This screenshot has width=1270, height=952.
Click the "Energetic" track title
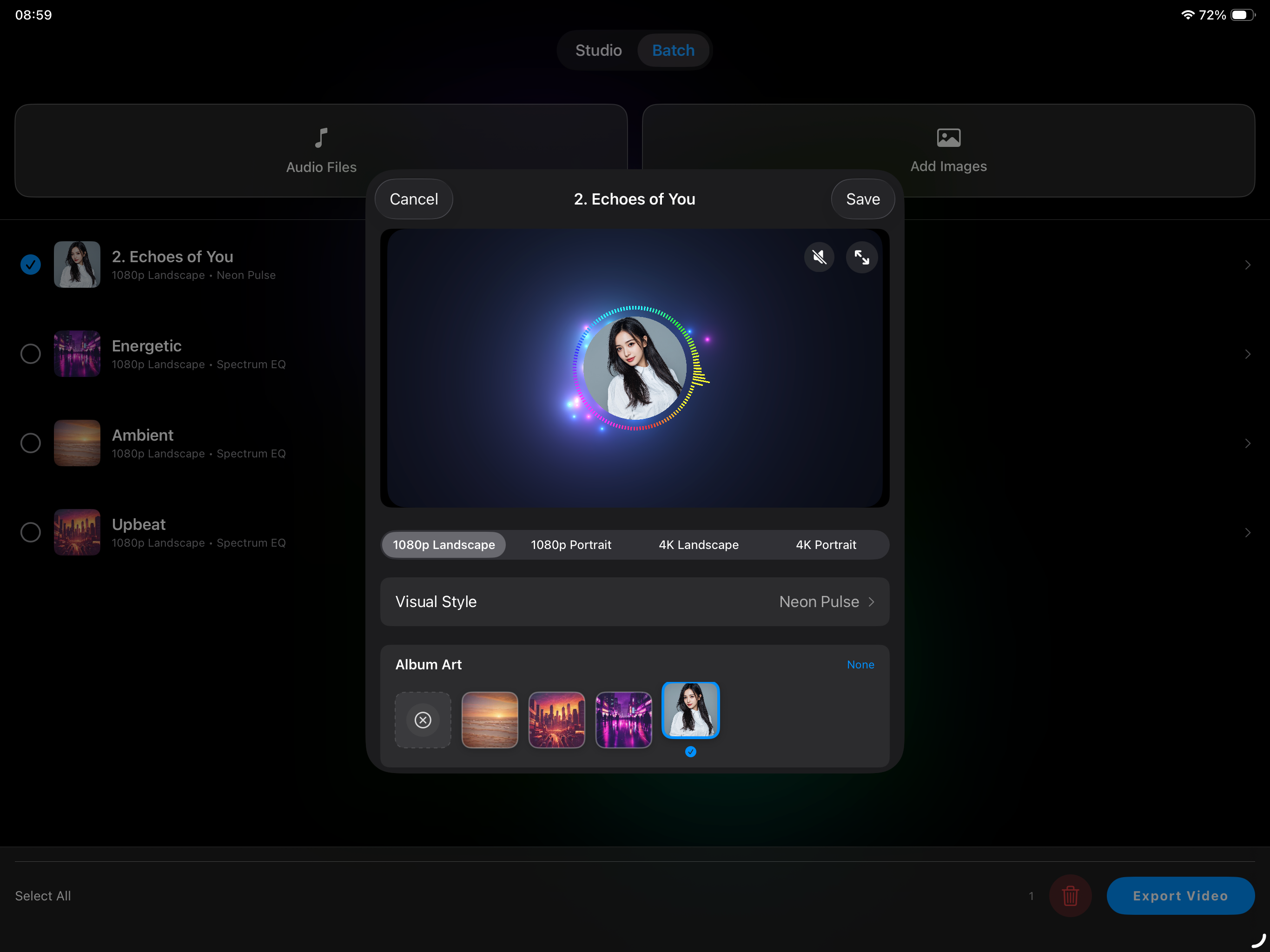point(146,346)
